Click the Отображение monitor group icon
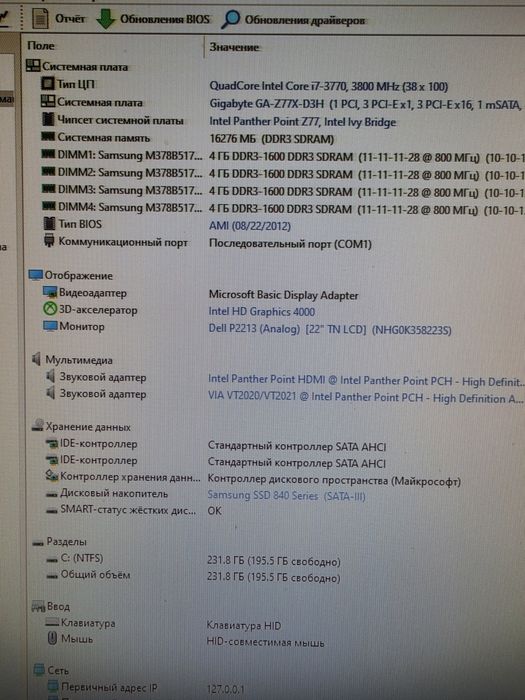The width and height of the screenshot is (525, 700). tap(35, 275)
